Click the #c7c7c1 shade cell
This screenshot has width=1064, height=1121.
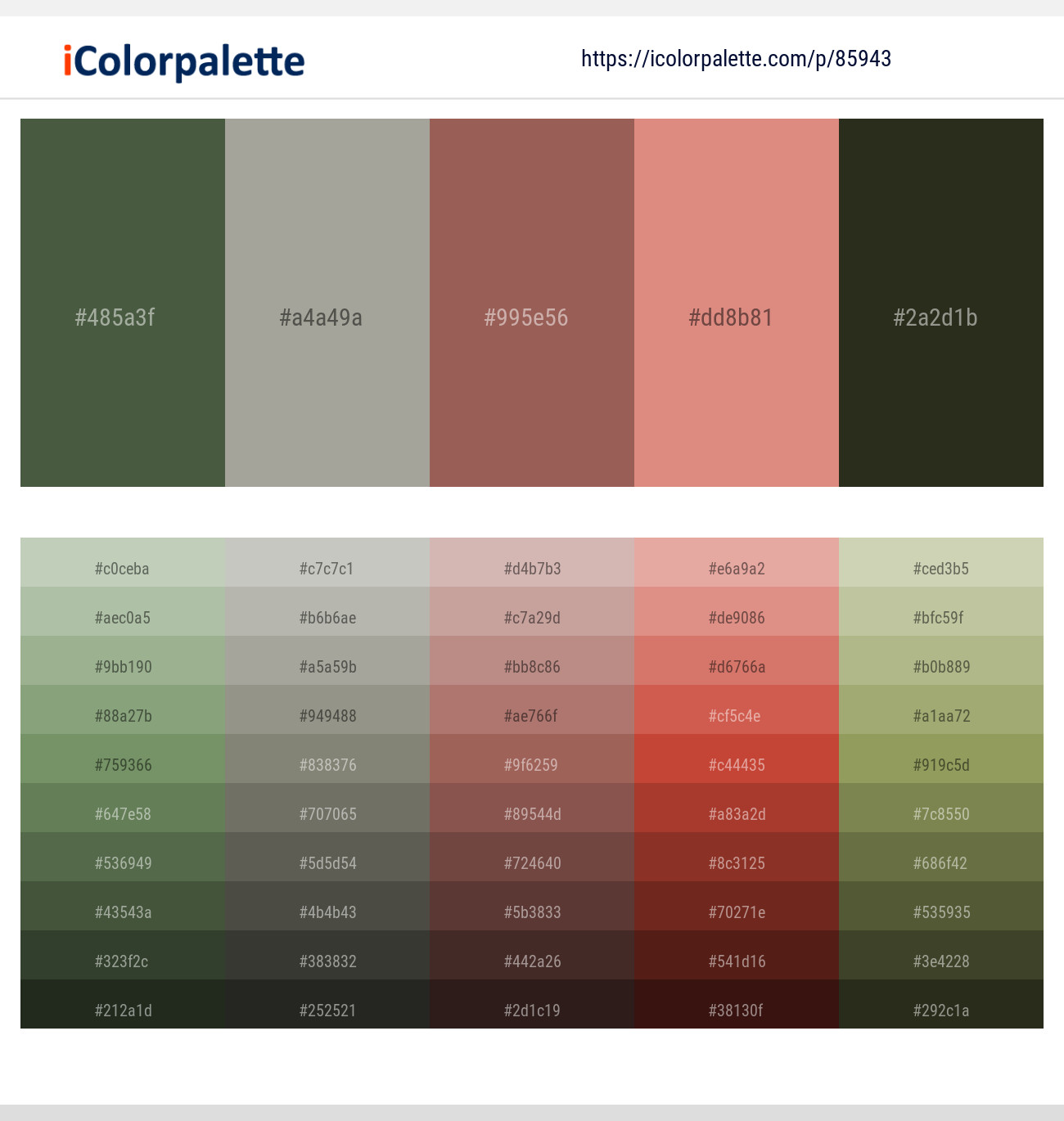pos(327,569)
